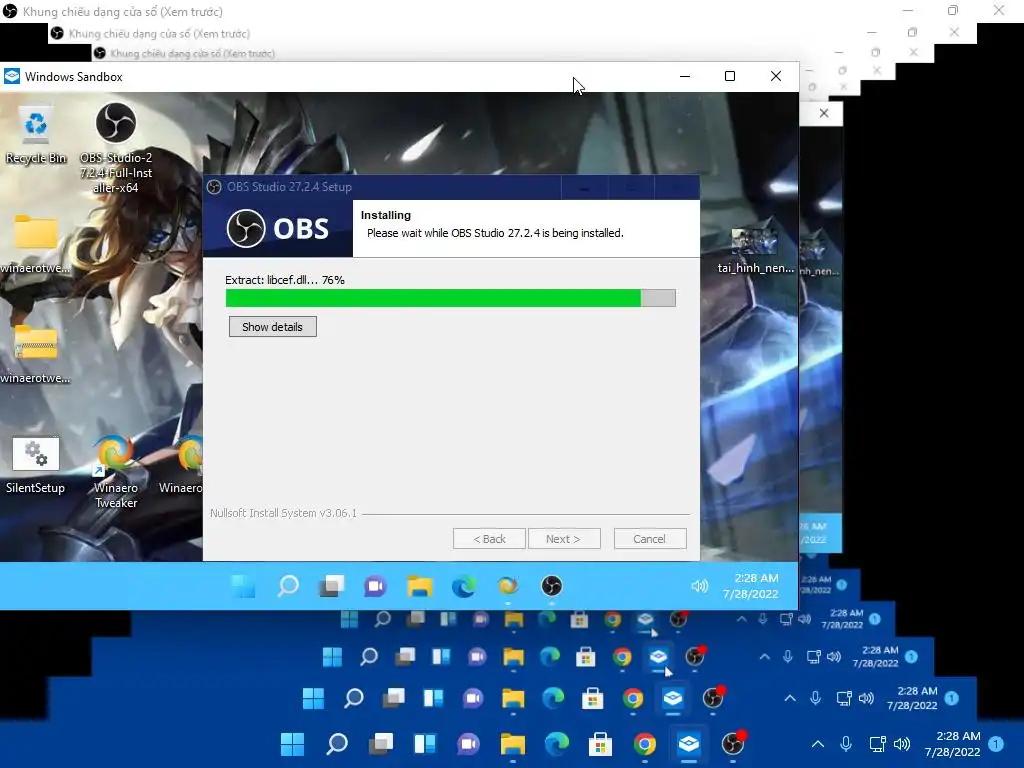This screenshot has height=768, width=1024.
Task: Expand hidden tray icons on bottommost host taskbar
Action: (x=818, y=744)
